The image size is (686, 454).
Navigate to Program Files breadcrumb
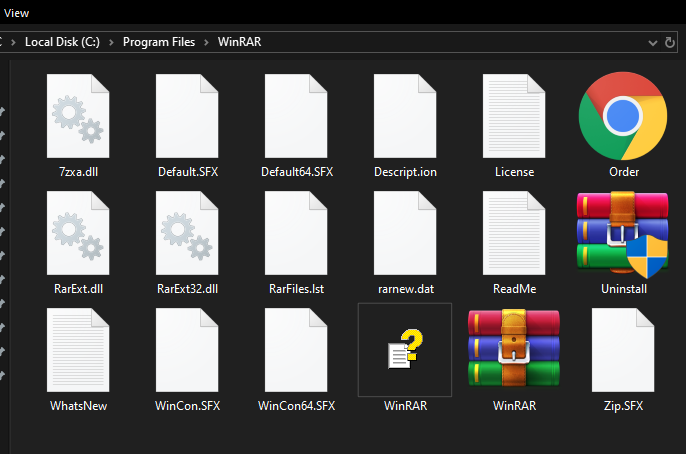pos(159,42)
